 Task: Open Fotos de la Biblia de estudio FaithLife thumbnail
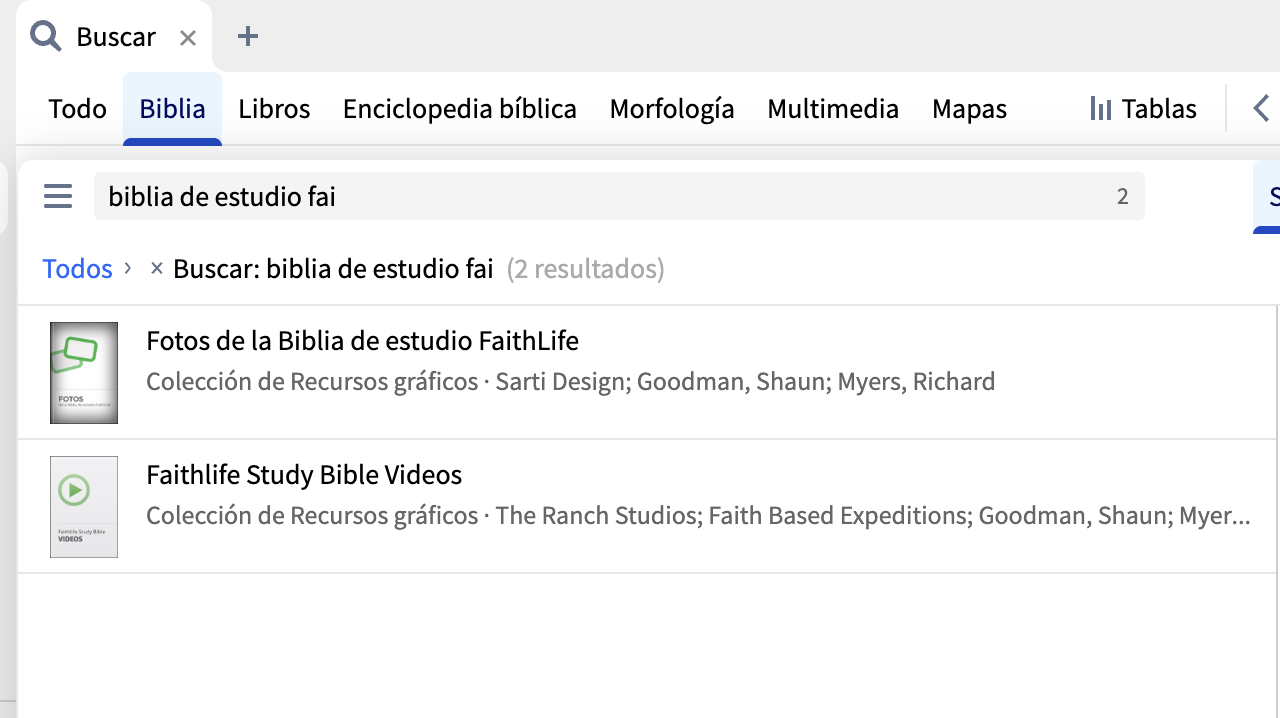tap(84, 373)
